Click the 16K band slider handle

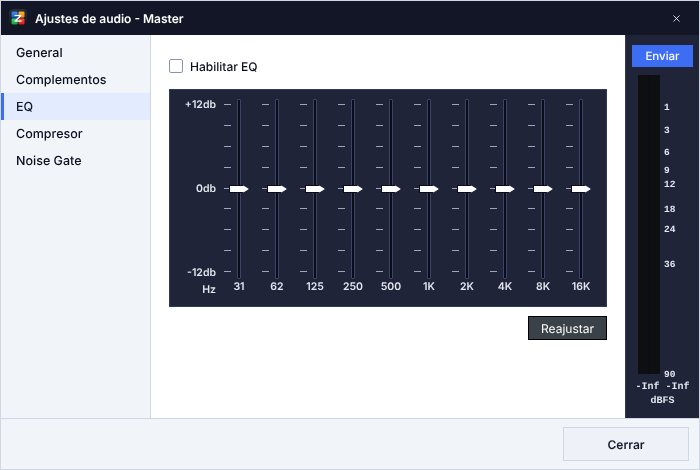click(581, 189)
